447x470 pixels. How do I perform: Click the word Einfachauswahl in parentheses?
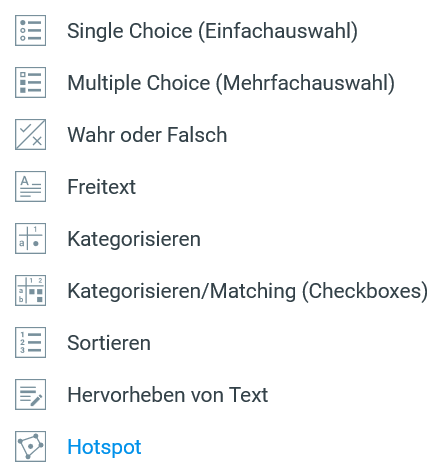[278, 31]
